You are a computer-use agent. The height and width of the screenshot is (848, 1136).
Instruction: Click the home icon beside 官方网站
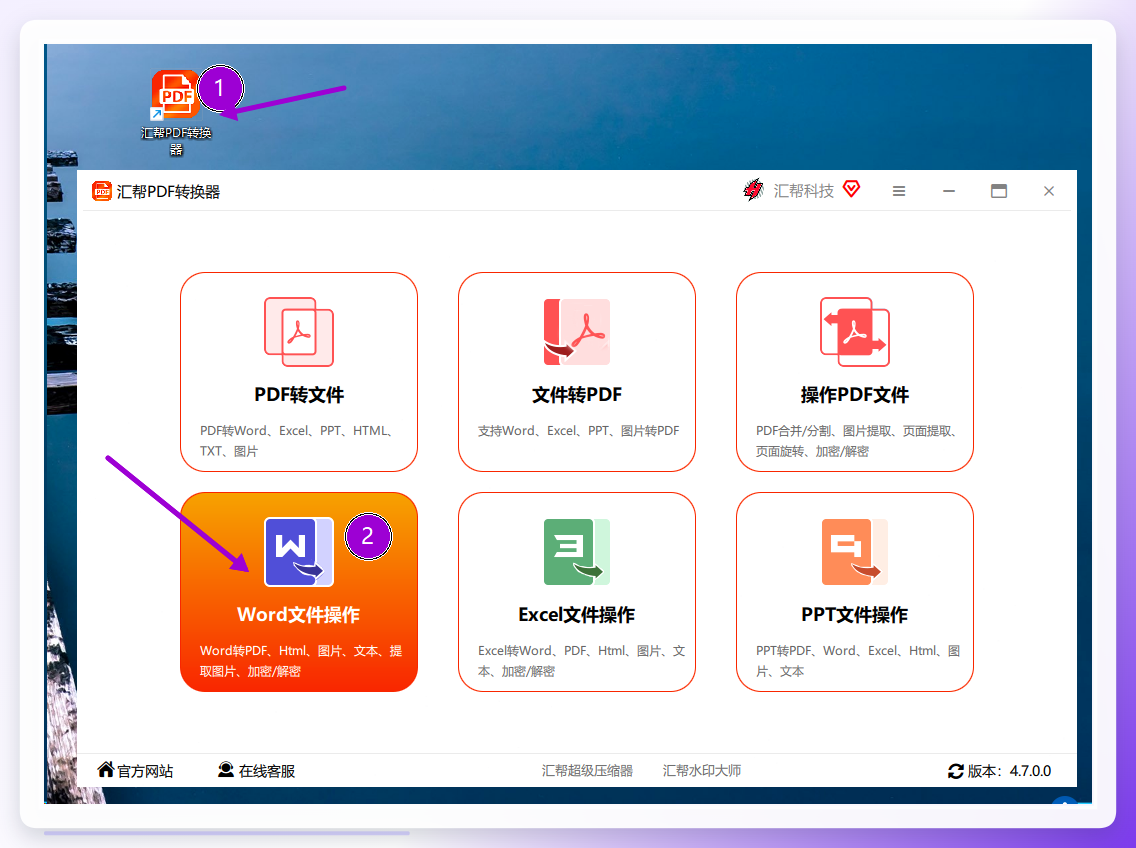pos(106,770)
